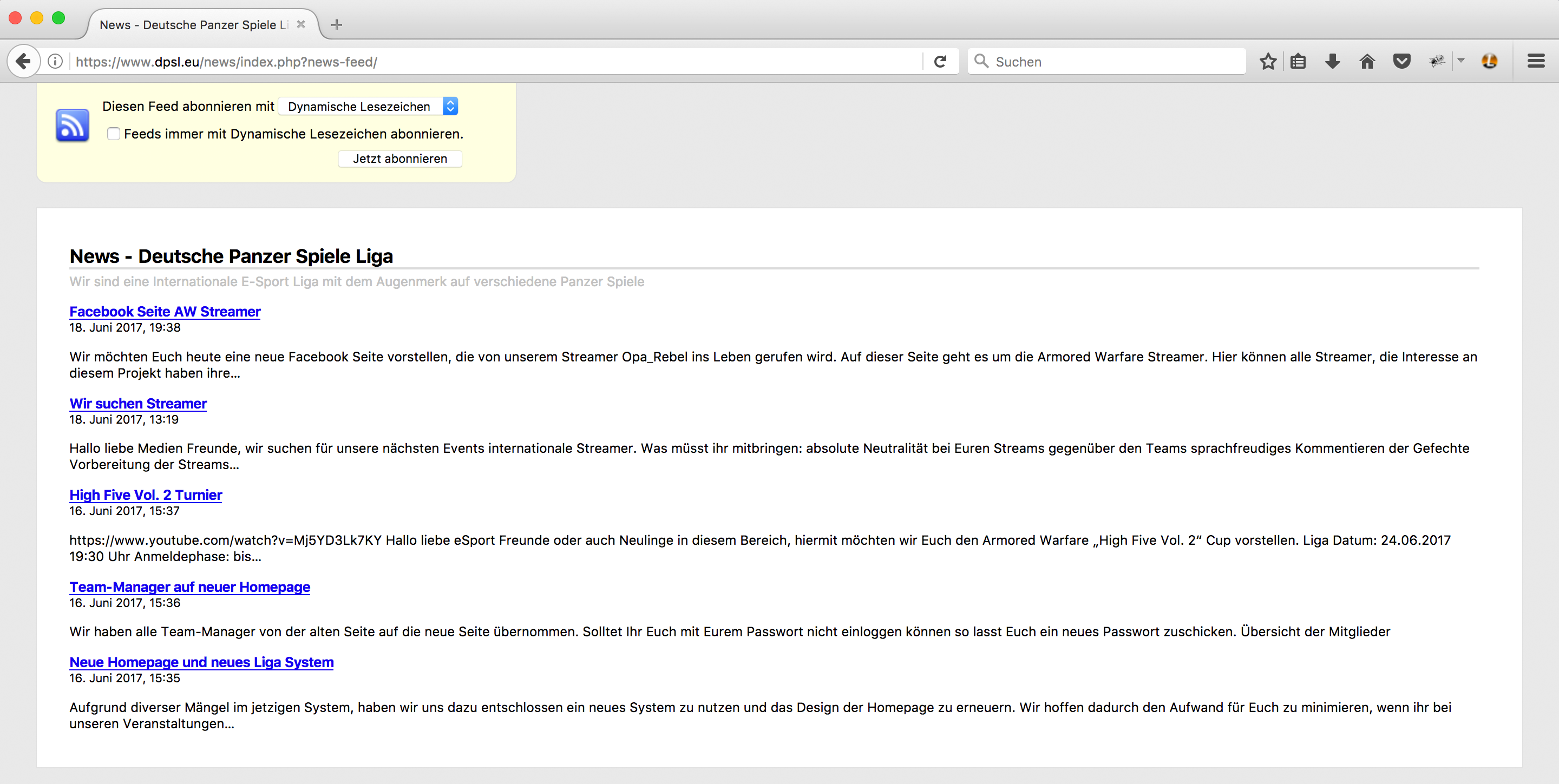Click the Suchen search field
The width and height of the screenshot is (1559, 784).
coord(1113,61)
